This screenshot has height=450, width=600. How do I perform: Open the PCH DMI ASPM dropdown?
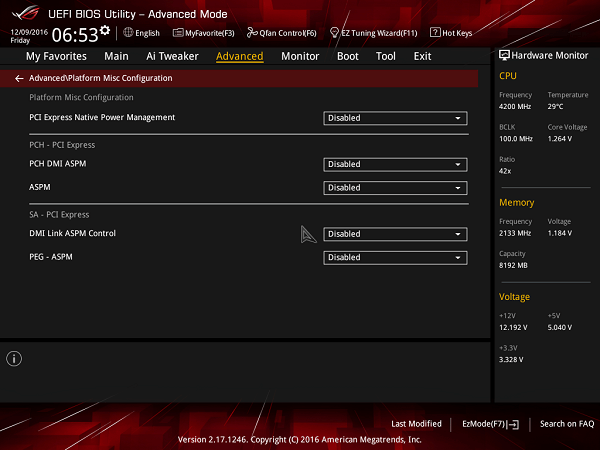click(x=395, y=165)
